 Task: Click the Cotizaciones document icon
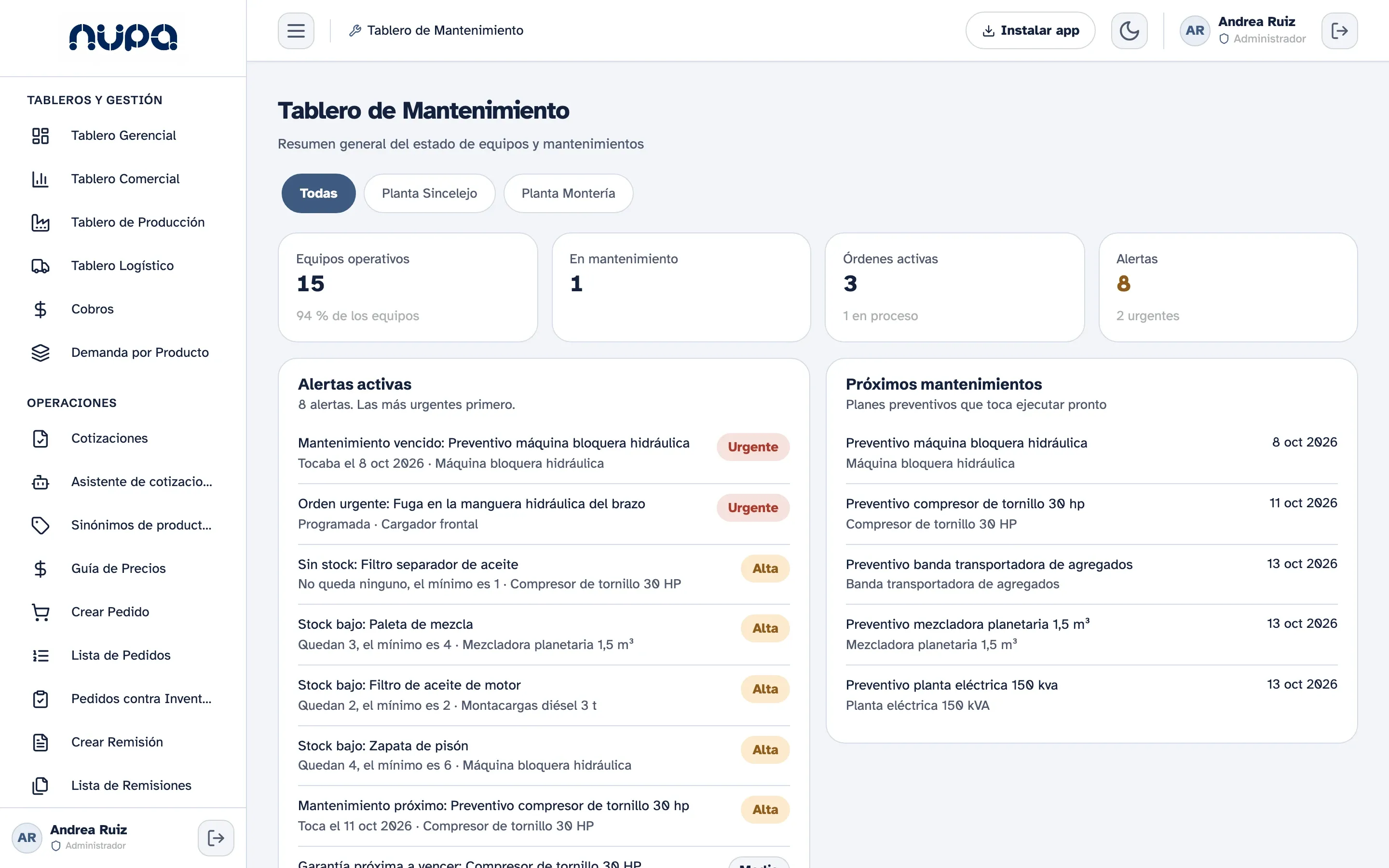click(40, 439)
